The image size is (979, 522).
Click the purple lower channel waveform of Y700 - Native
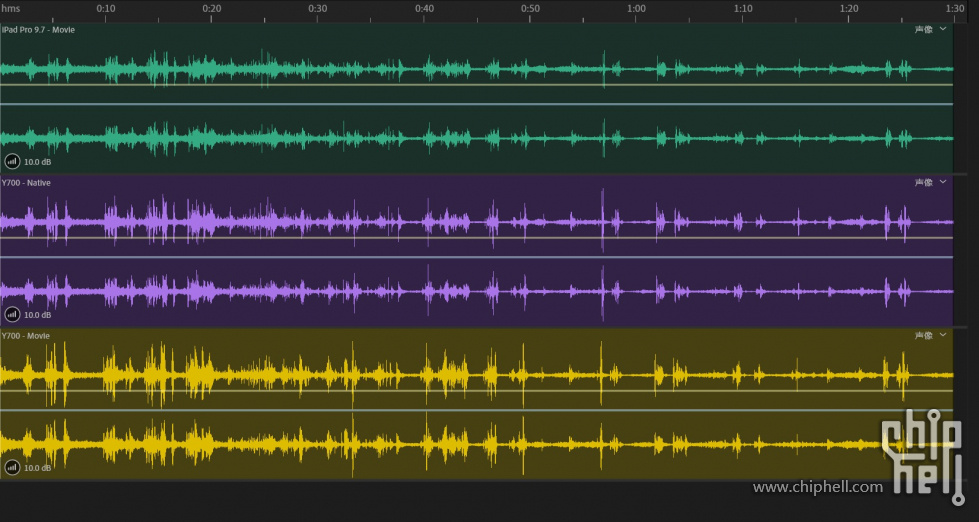(476, 291)
